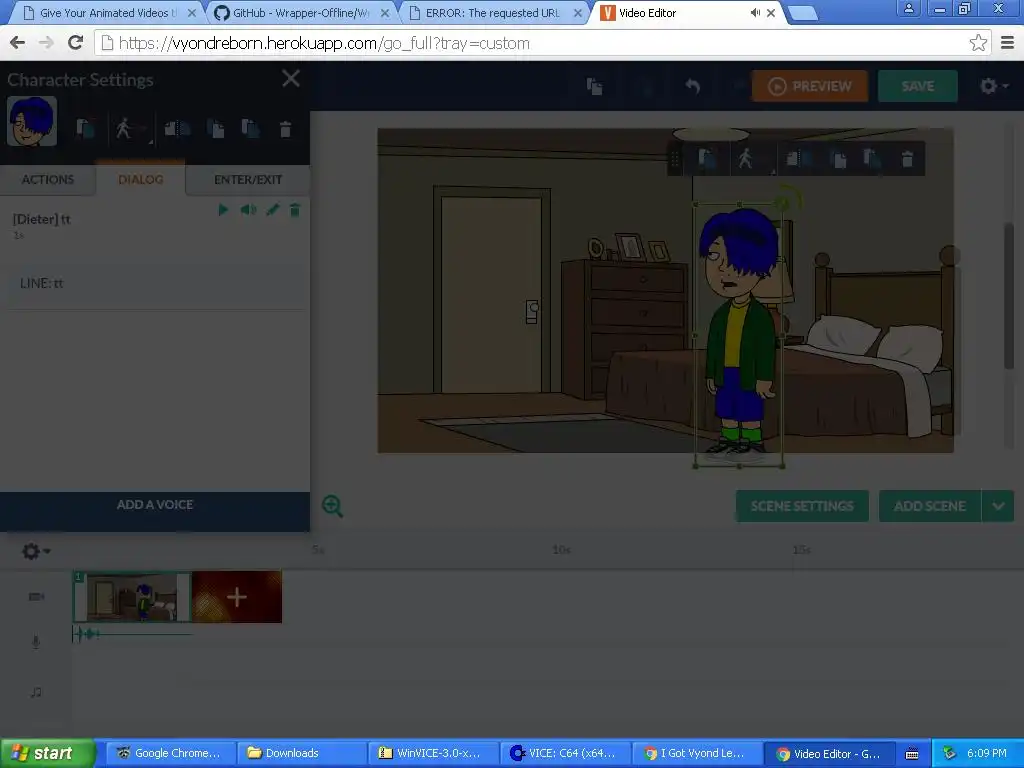Open the top-right gear settings dropdown
Image resolution: width=1024 pixels, height=768 pixels.
click(994, 86)
